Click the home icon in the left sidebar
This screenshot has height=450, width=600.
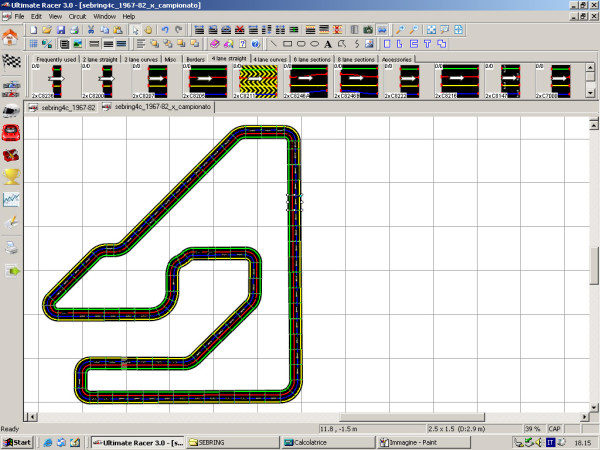click(x=11, y=38)
